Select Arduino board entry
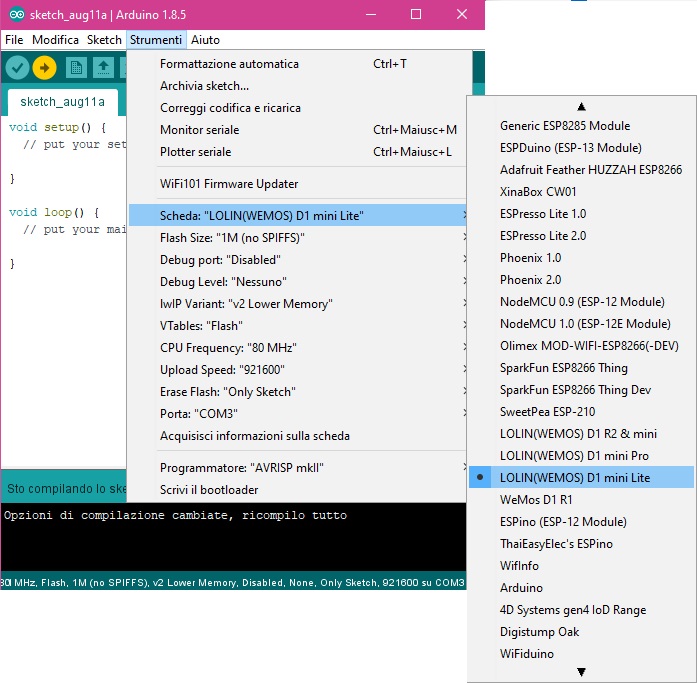Image resolution: width=697 pixels, height=683 pixels. pos(581,587)
